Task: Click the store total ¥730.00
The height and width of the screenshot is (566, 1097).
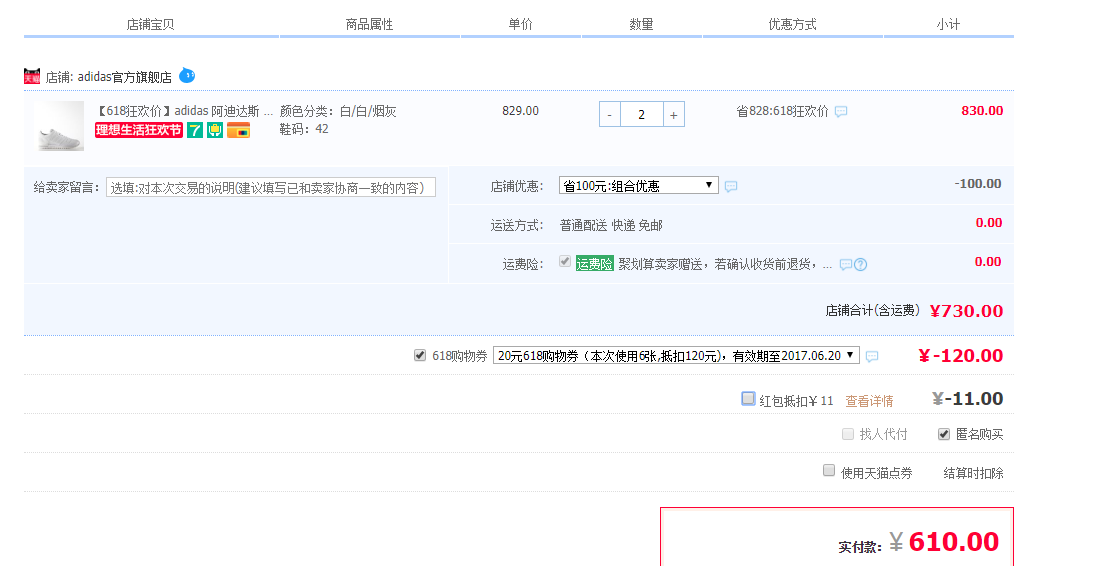Action: (x=966, y=311)
